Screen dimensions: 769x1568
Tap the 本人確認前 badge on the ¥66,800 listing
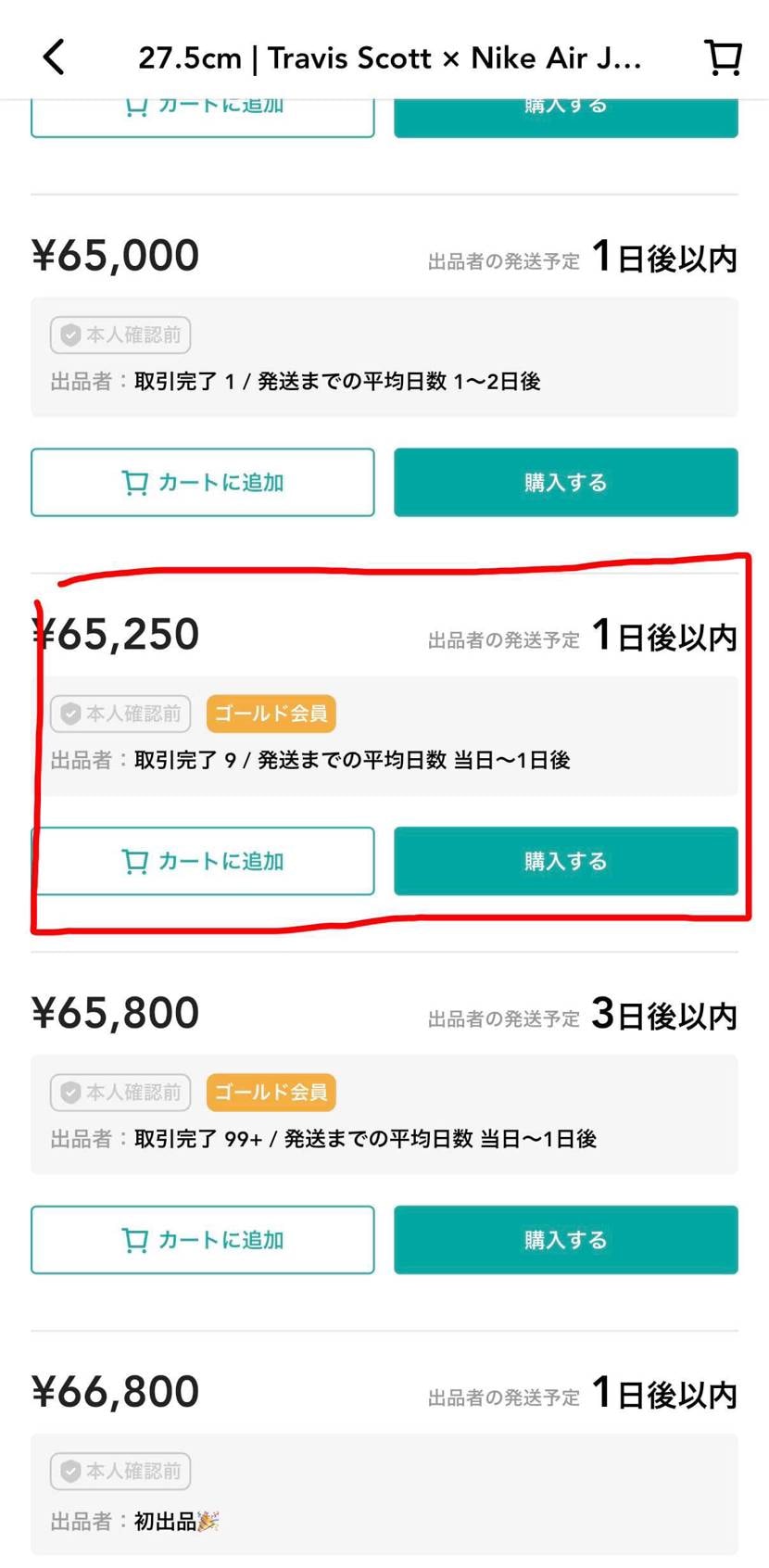pyautogui.click(x=120, y=1471)
